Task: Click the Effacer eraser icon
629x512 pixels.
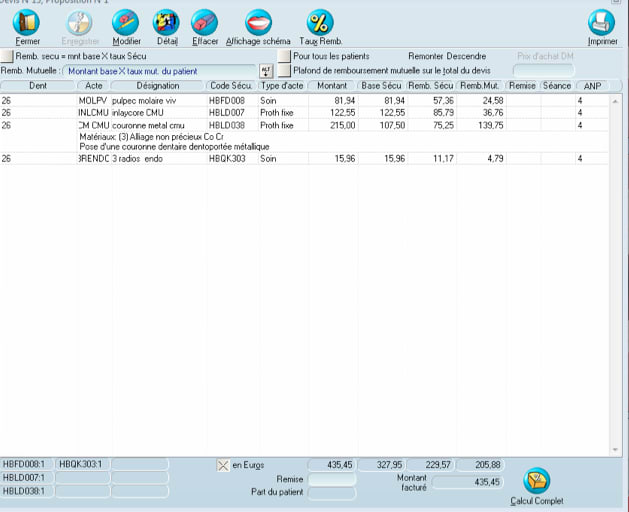Action: click(204, 22)
